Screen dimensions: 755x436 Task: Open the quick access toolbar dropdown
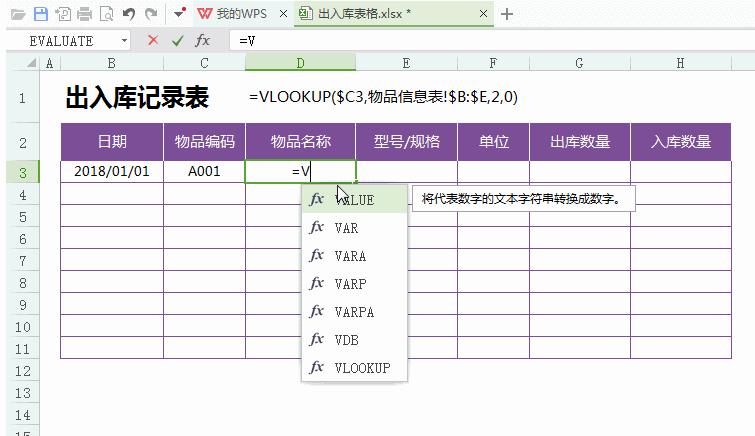pyautogui.click(x=180, y=13)
